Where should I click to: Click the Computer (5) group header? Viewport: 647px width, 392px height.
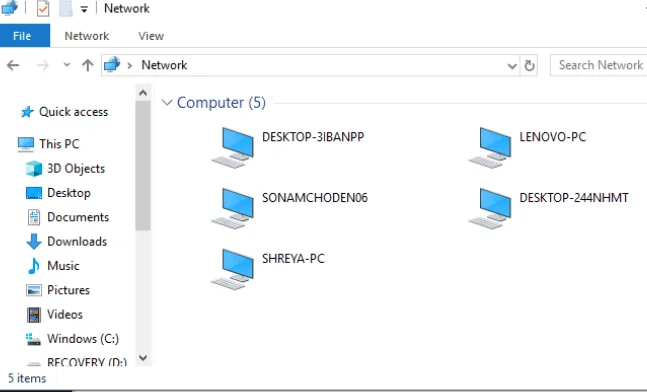(x=221, y=102)
